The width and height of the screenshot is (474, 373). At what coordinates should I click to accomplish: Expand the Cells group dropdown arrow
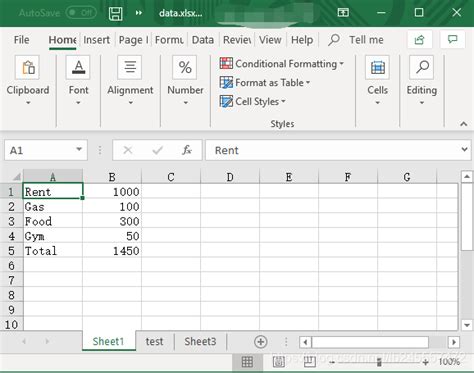(x=377, y=103)
